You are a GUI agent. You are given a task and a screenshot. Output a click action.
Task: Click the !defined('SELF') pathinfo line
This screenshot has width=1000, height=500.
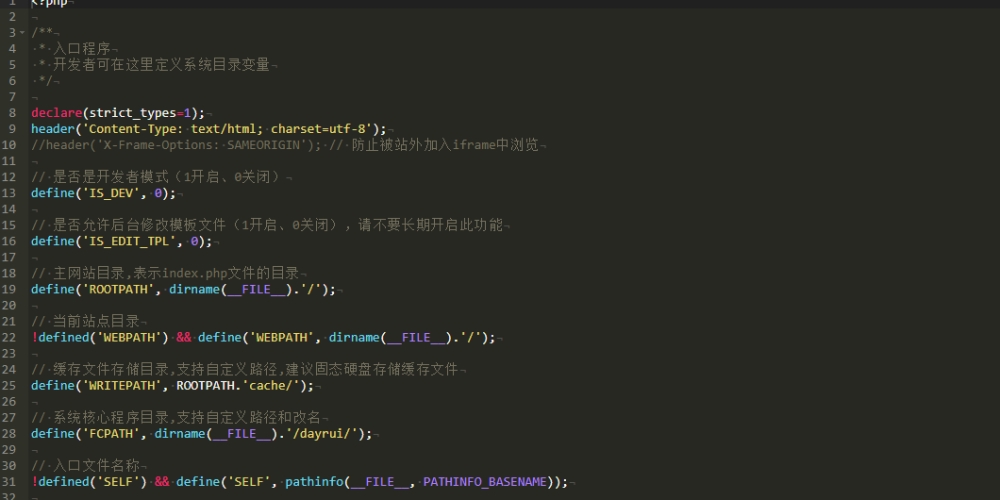click(299, 482)
